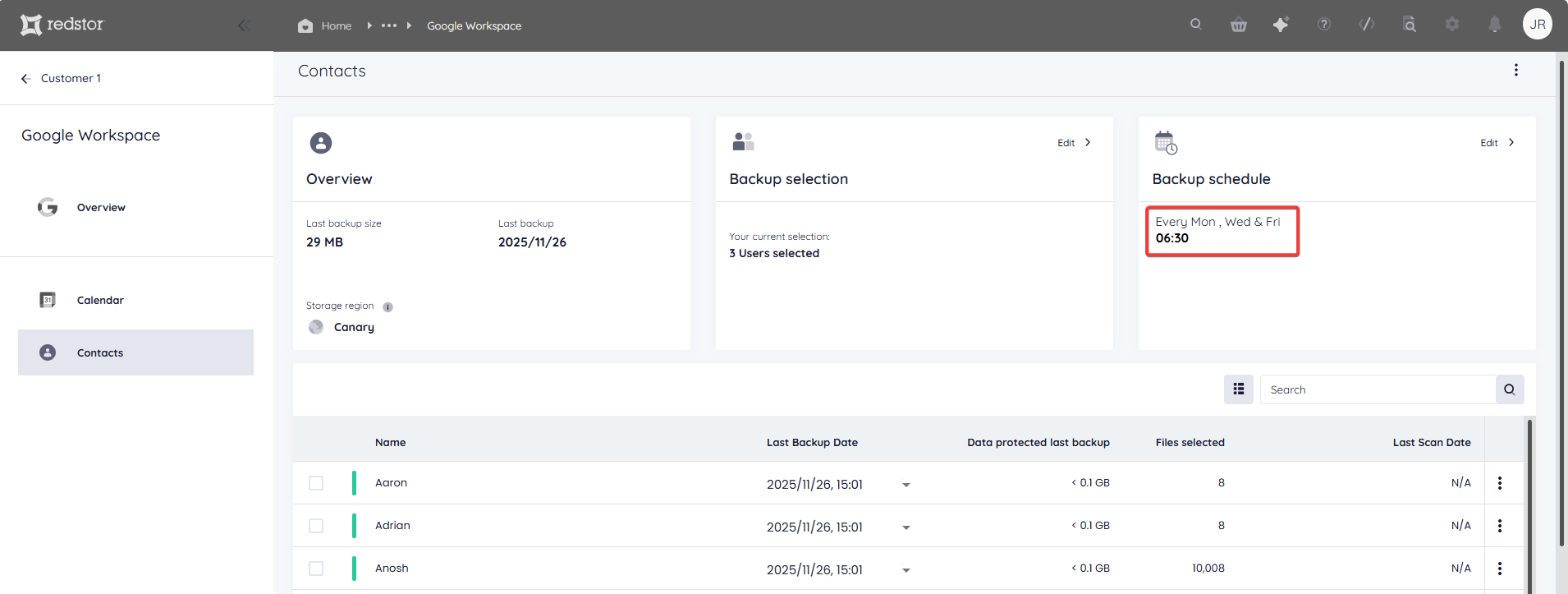Check the checkbox for Aaron
This screenshot has height=594, width=1568.
pos(316,483)
